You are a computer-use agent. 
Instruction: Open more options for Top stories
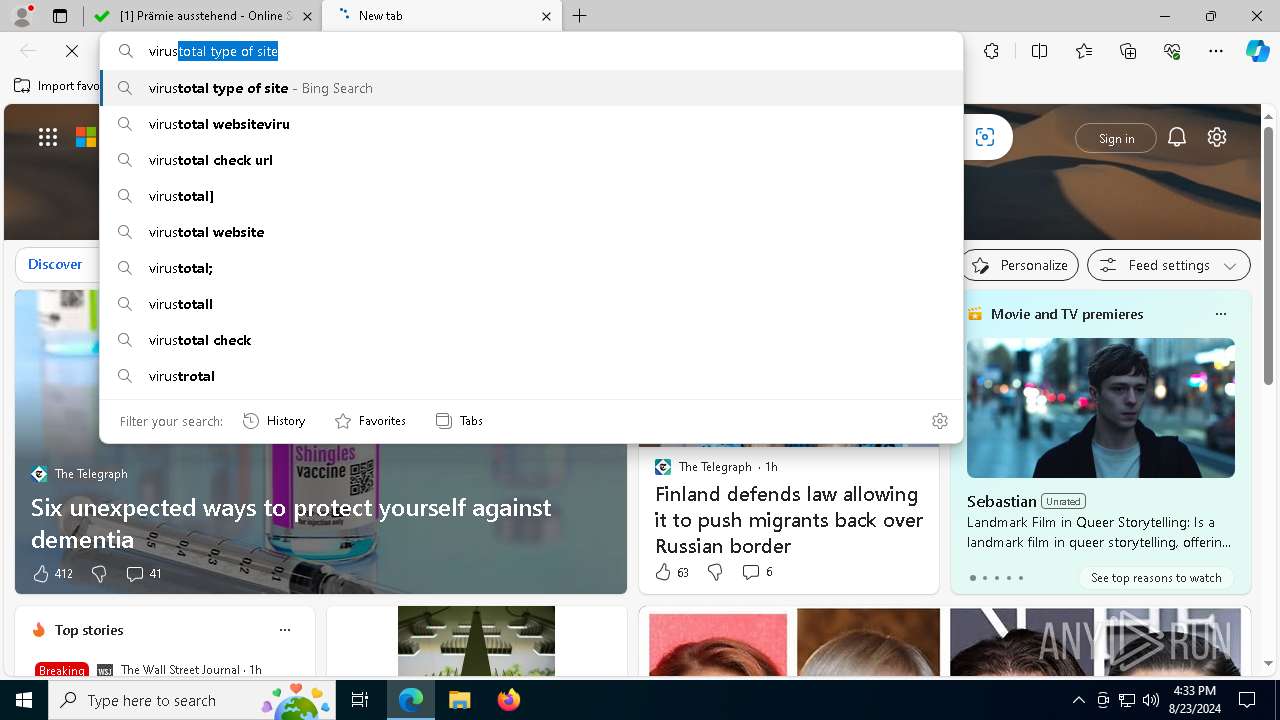(285, 630)
